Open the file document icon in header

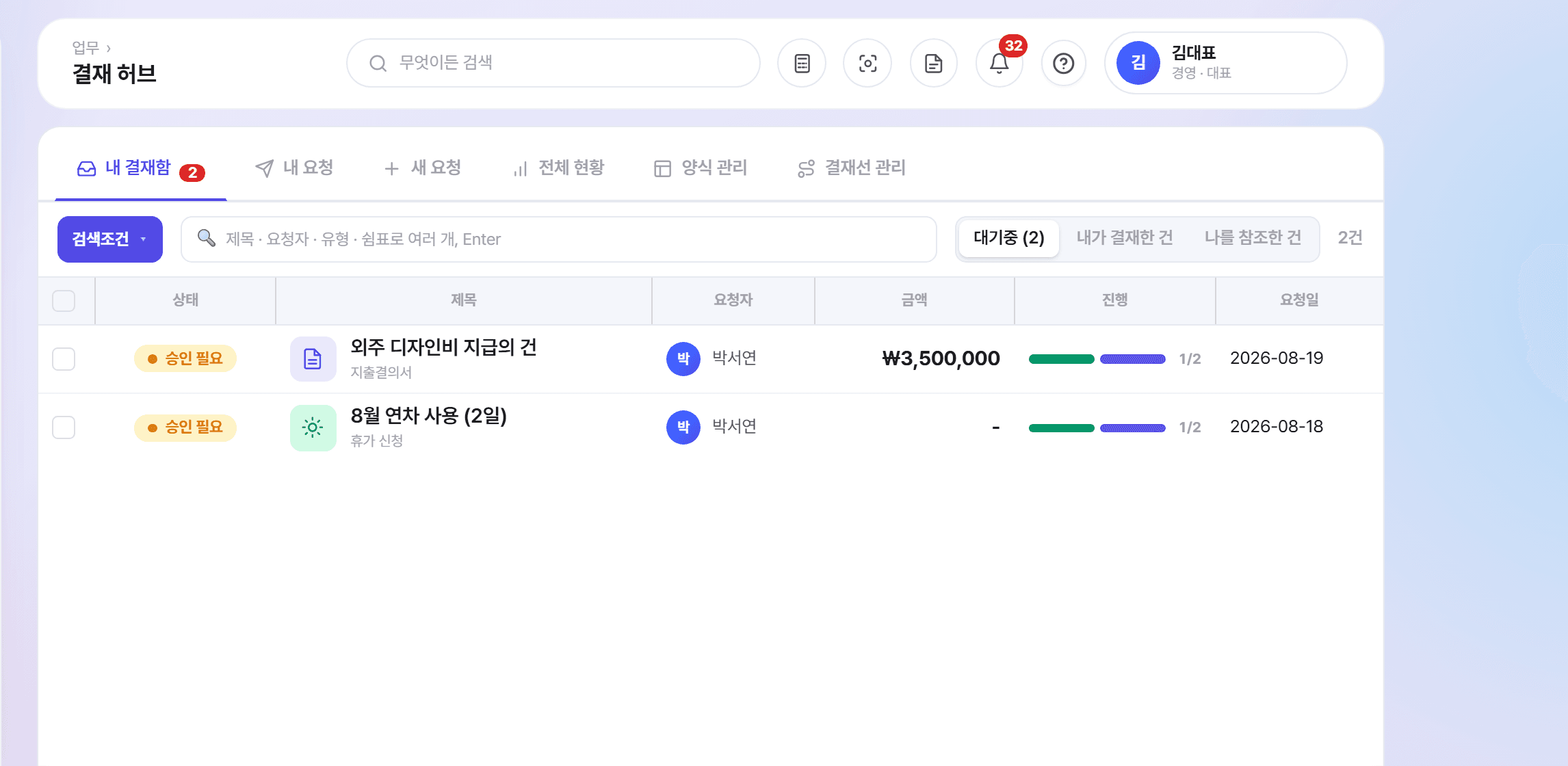[x=933, y=64]
